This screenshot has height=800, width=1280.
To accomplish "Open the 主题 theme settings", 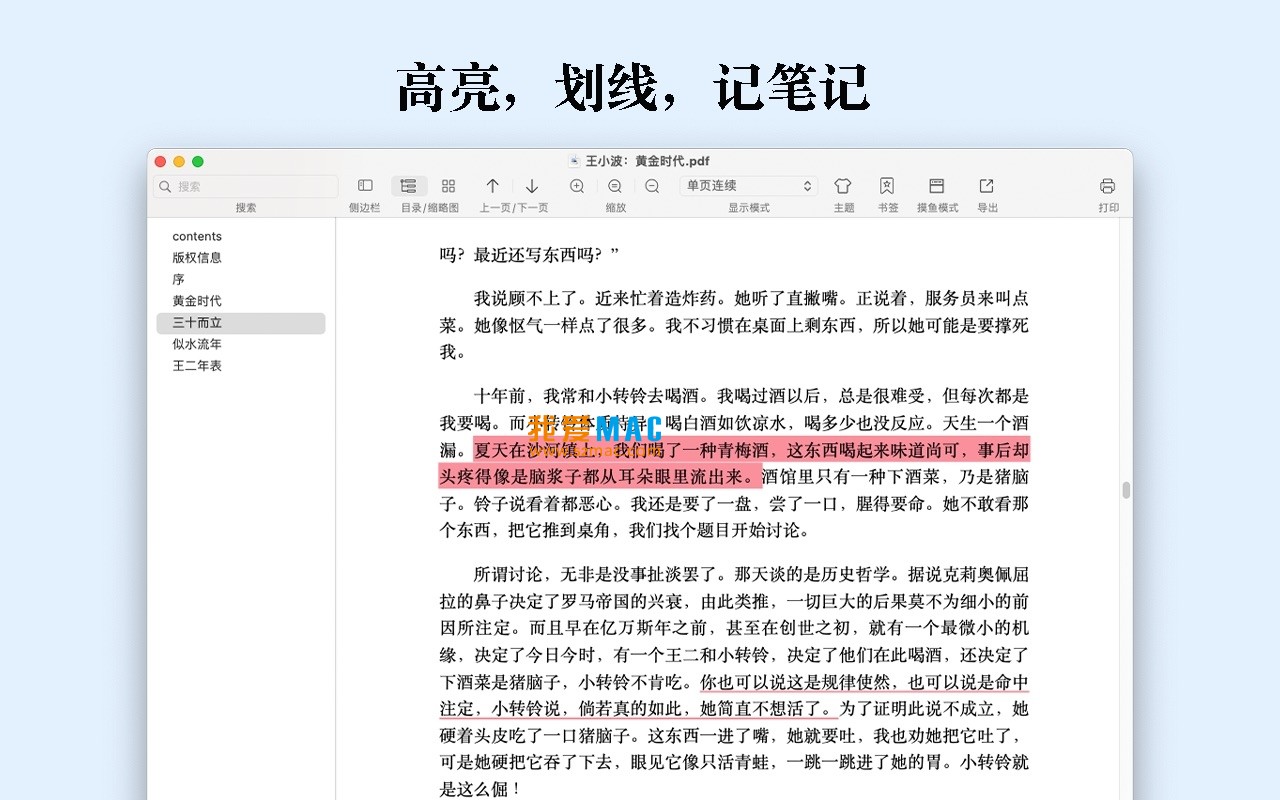I will (x=843, y=185).
